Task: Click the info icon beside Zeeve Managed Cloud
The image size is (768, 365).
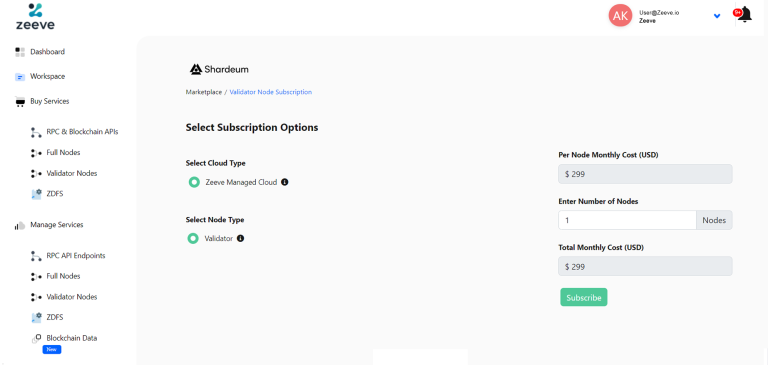Action: pos(285,182)
